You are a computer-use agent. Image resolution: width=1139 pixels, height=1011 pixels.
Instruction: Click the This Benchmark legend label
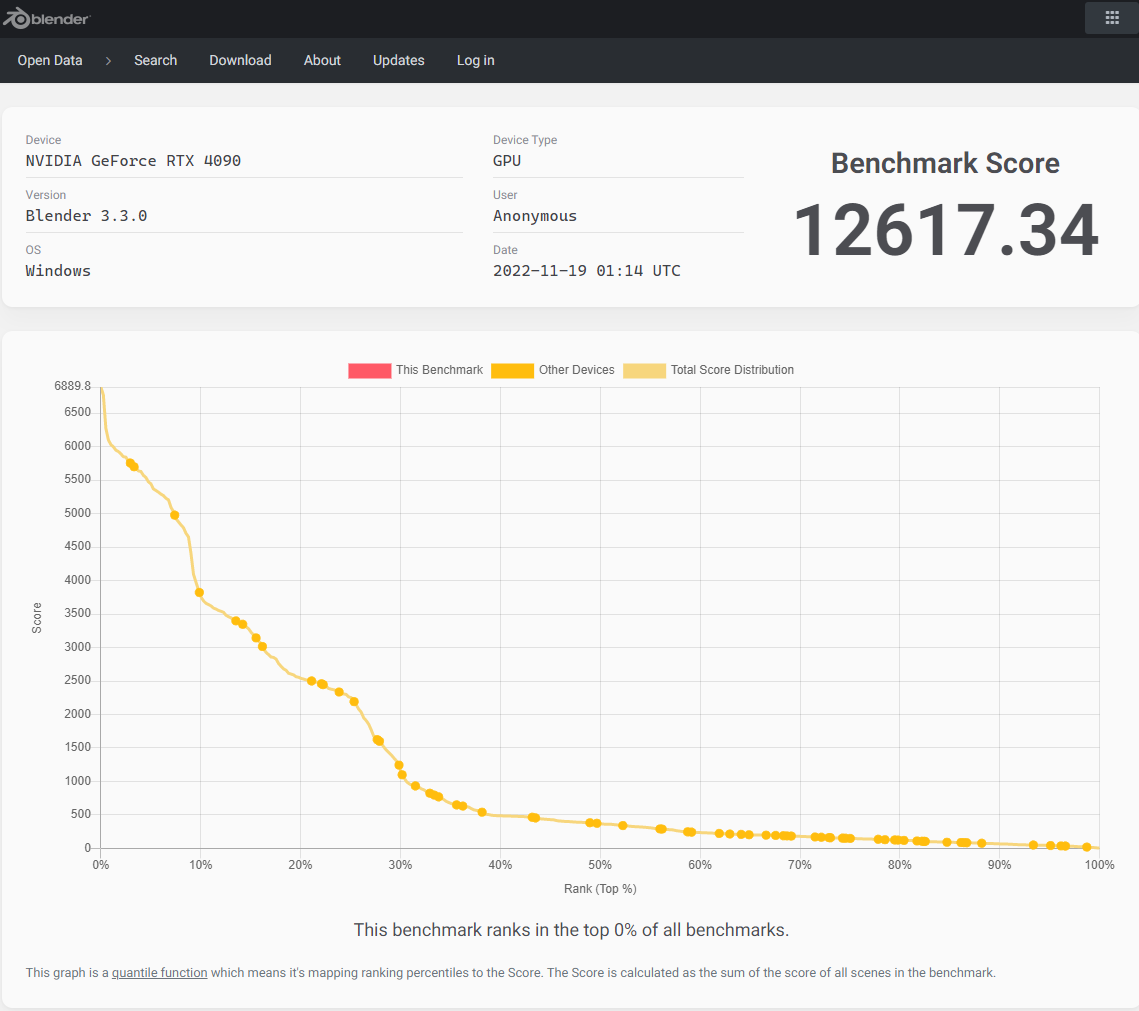[439, 370]
